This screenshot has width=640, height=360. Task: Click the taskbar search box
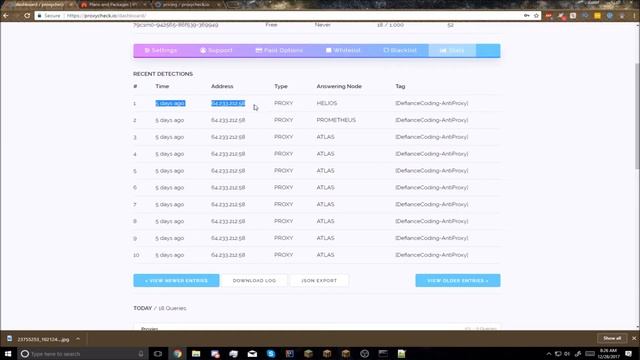82,354
